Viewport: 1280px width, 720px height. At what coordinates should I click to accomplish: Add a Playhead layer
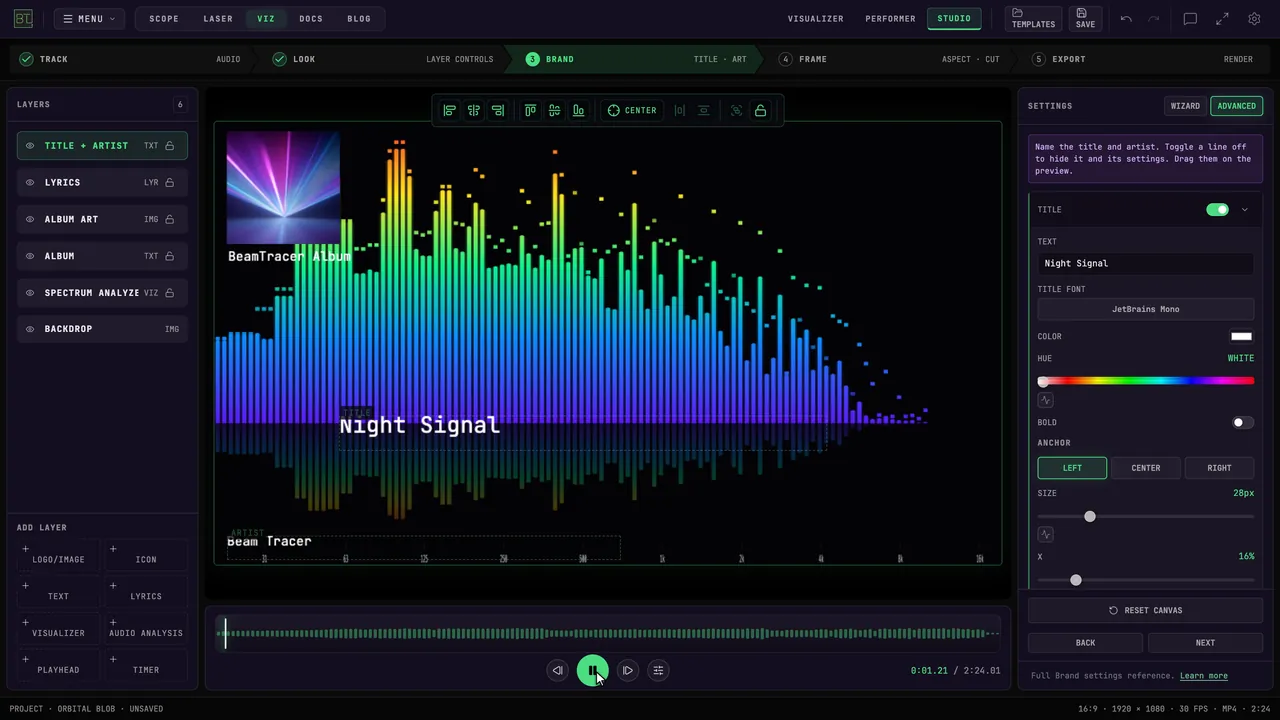(58, 664)
